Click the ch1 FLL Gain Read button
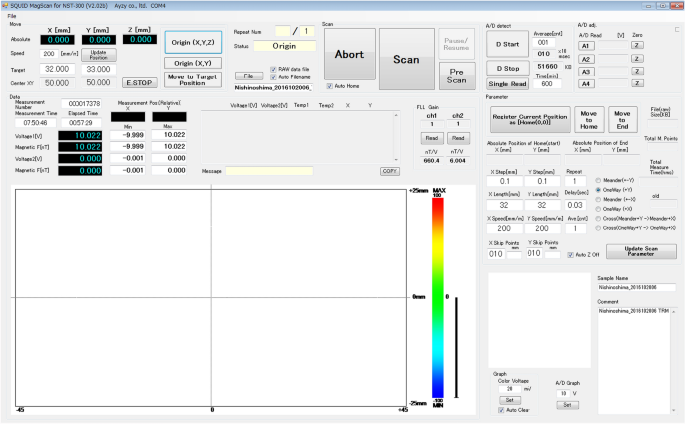 432,138
